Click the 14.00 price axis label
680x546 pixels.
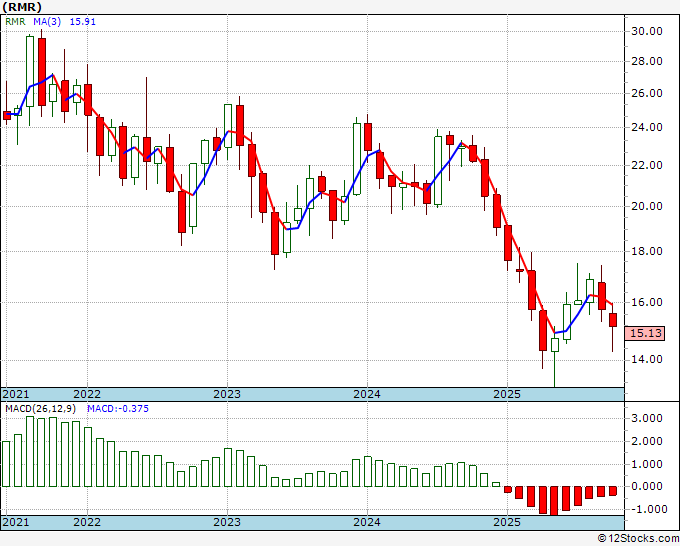tap(647, 360)
